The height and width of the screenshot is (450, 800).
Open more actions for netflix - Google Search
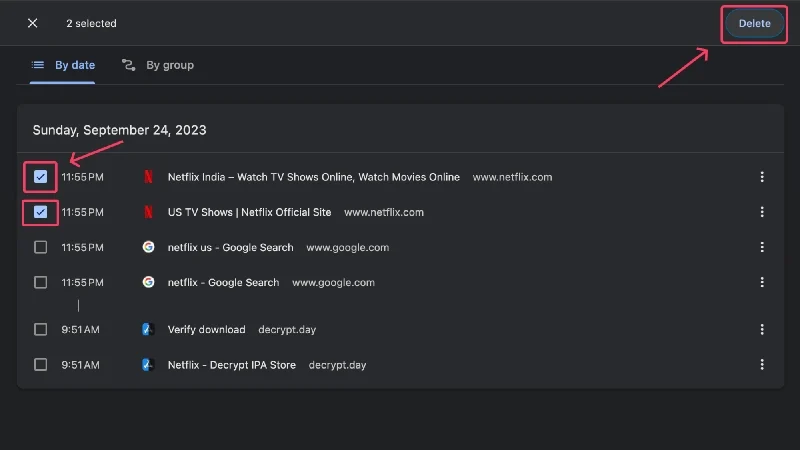762,282
